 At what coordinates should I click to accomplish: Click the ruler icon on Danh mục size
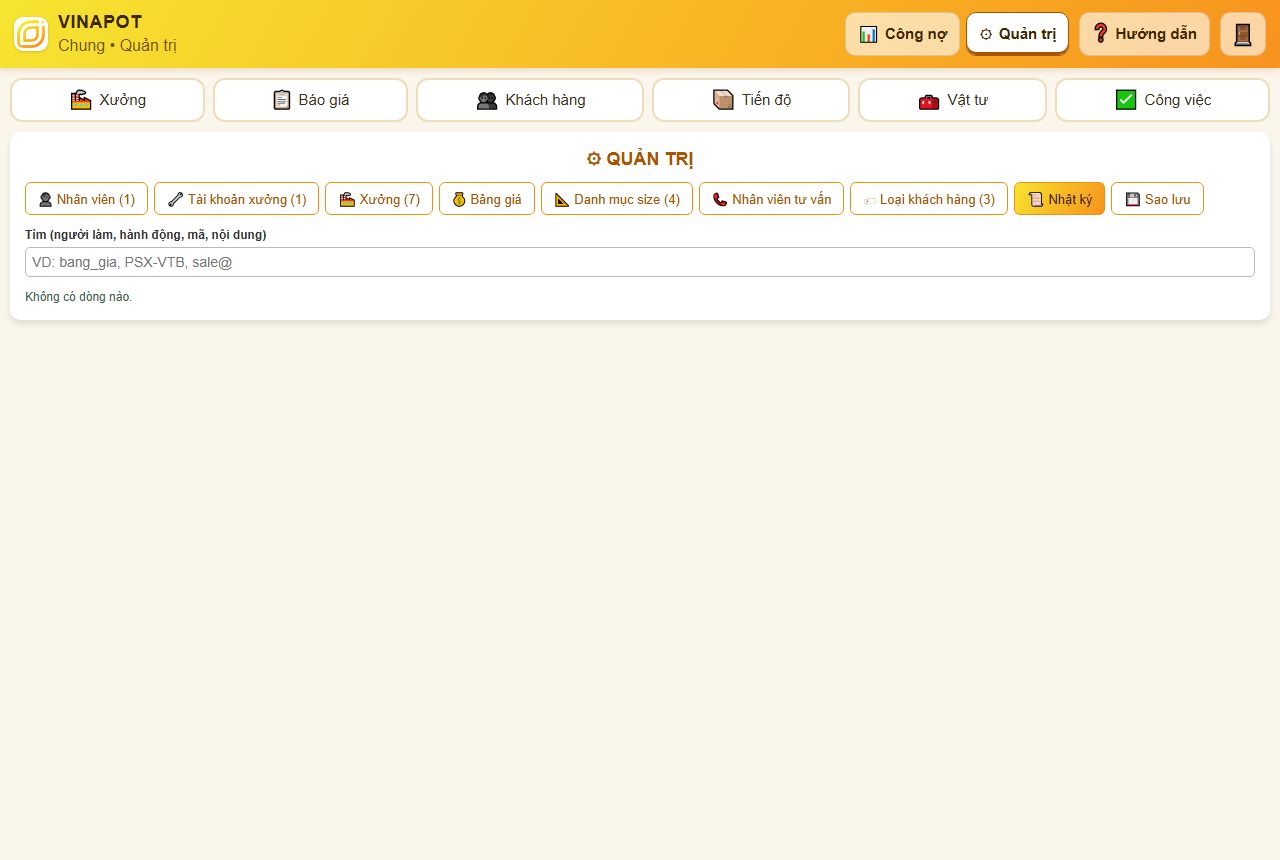pos(562,200)
